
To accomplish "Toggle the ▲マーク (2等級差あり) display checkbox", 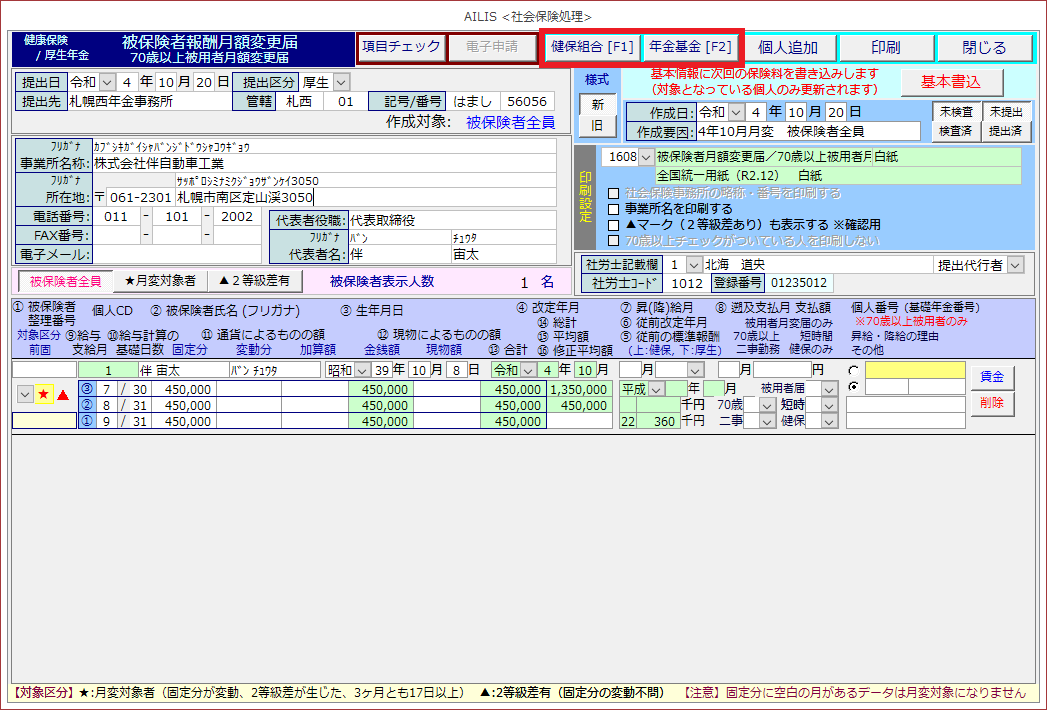I will [x=614, y=225].
